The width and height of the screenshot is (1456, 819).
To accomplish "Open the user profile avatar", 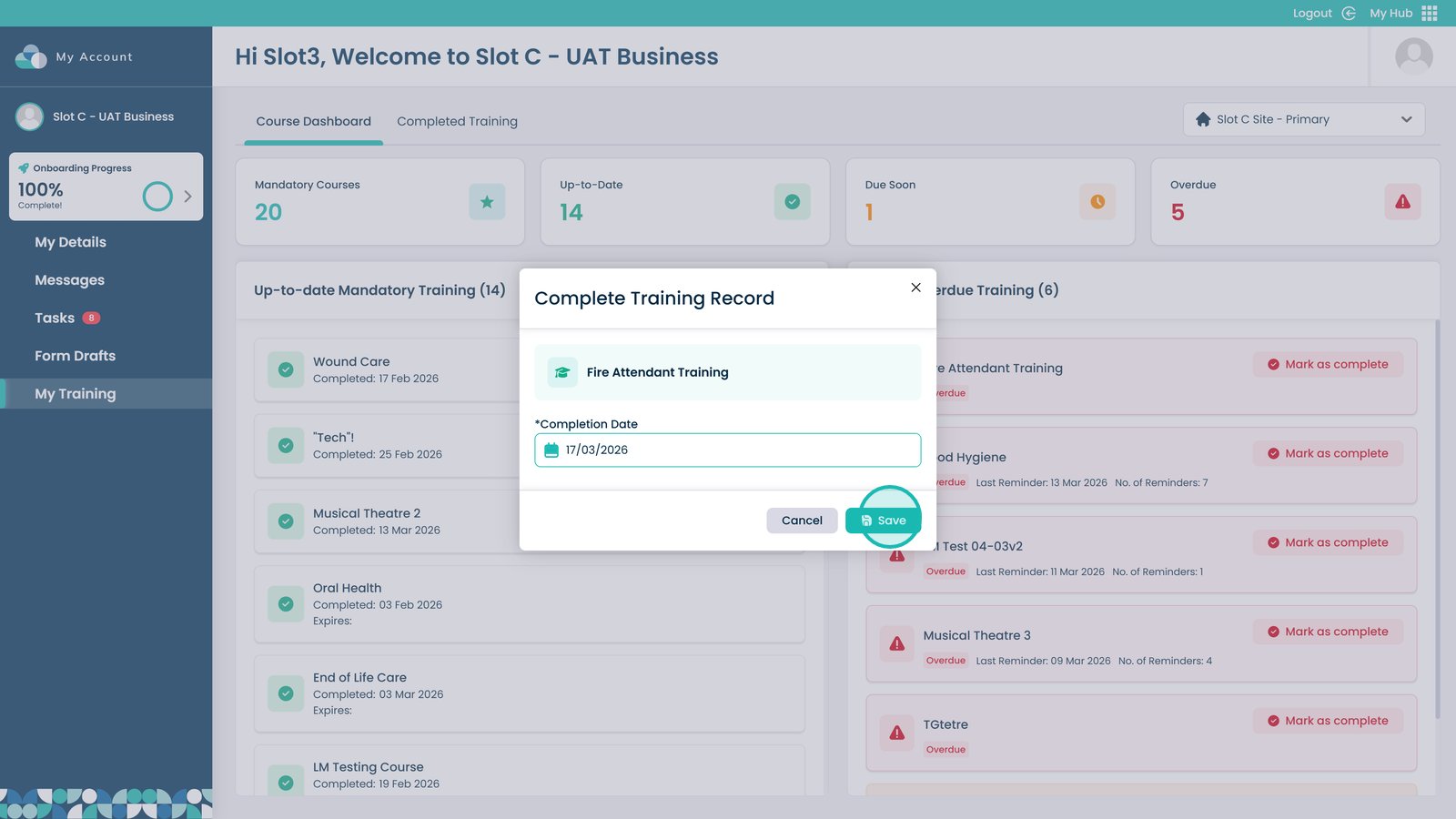I will click(1413, 56).
